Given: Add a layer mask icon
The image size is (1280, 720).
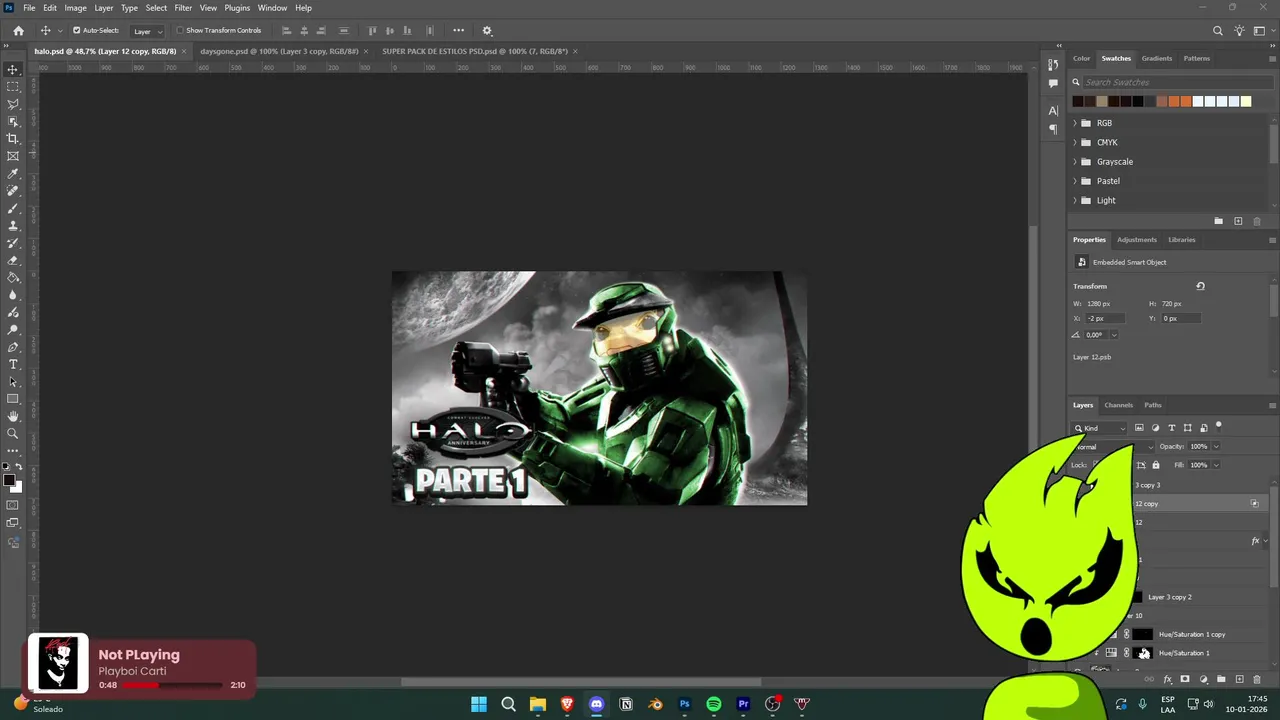Looking at the screenshot, I should 1185,679.
